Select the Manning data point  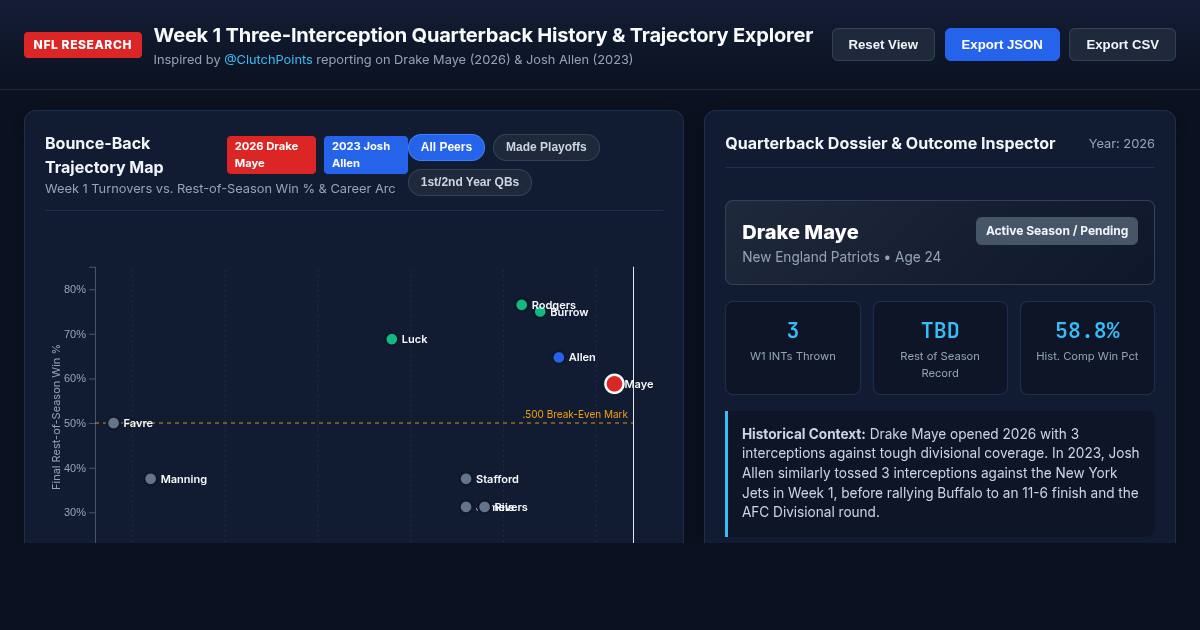150,479
